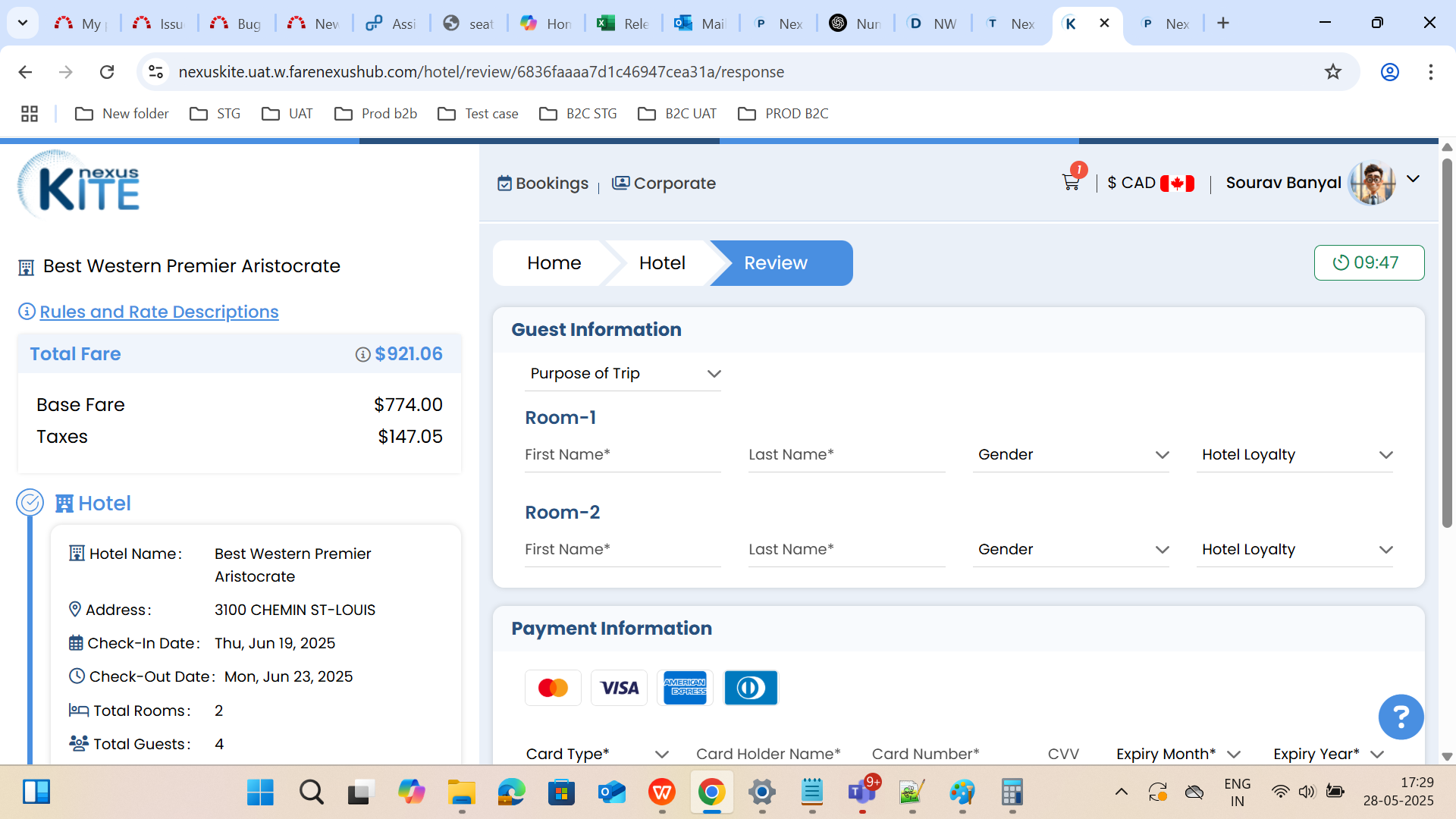Close the active Nexus Kite tab

[1104, 24]
